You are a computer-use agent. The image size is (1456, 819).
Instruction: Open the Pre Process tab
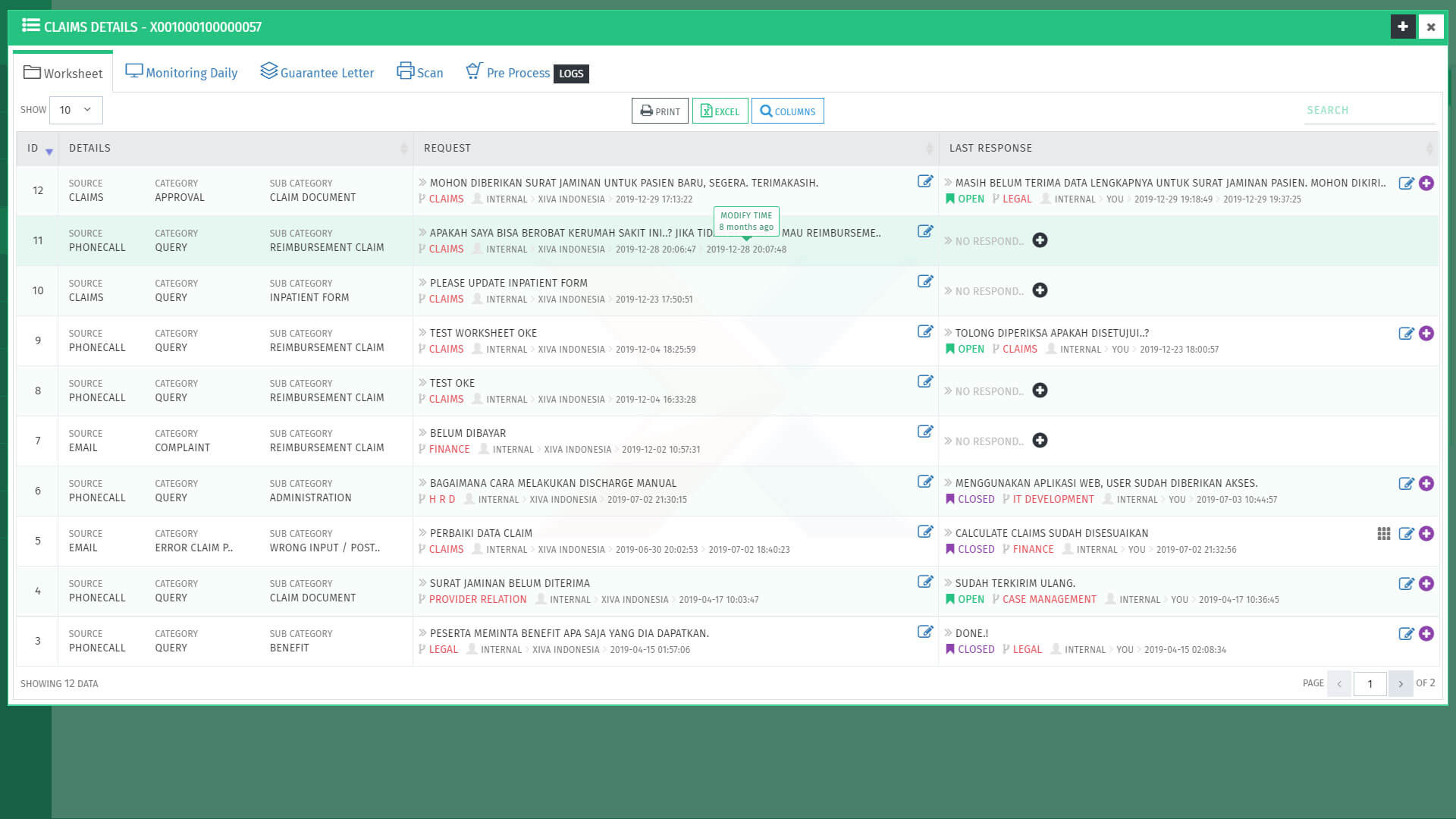(508, 73)
